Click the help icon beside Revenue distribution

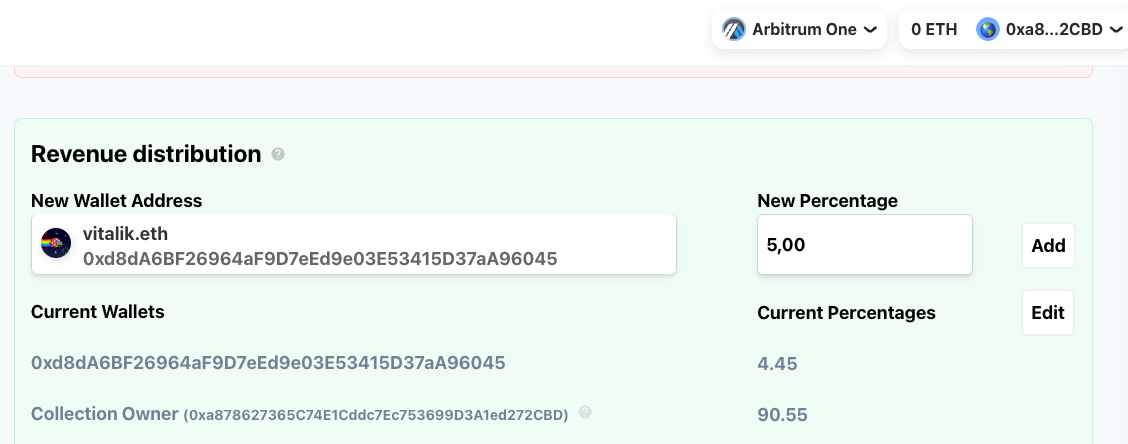(x=278, y=155)
